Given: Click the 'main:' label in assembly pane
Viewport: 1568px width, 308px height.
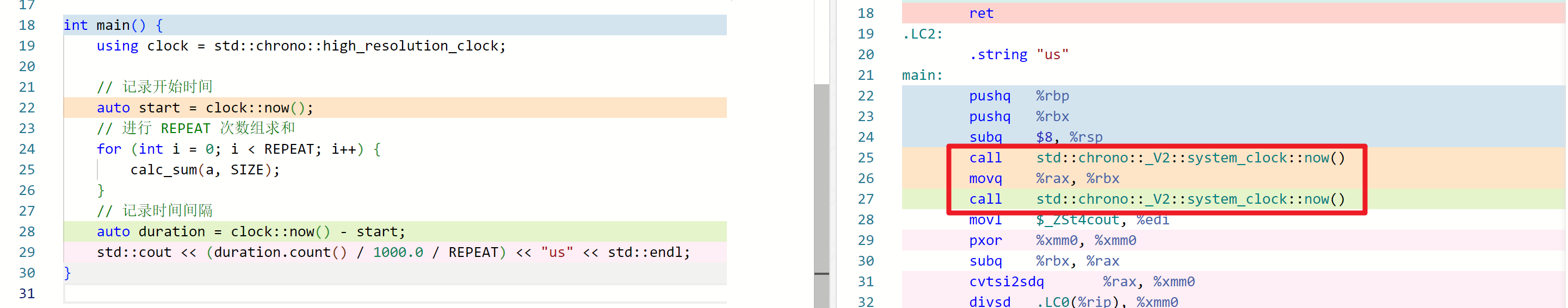Looking at the screenshot, I should point(922,76).
